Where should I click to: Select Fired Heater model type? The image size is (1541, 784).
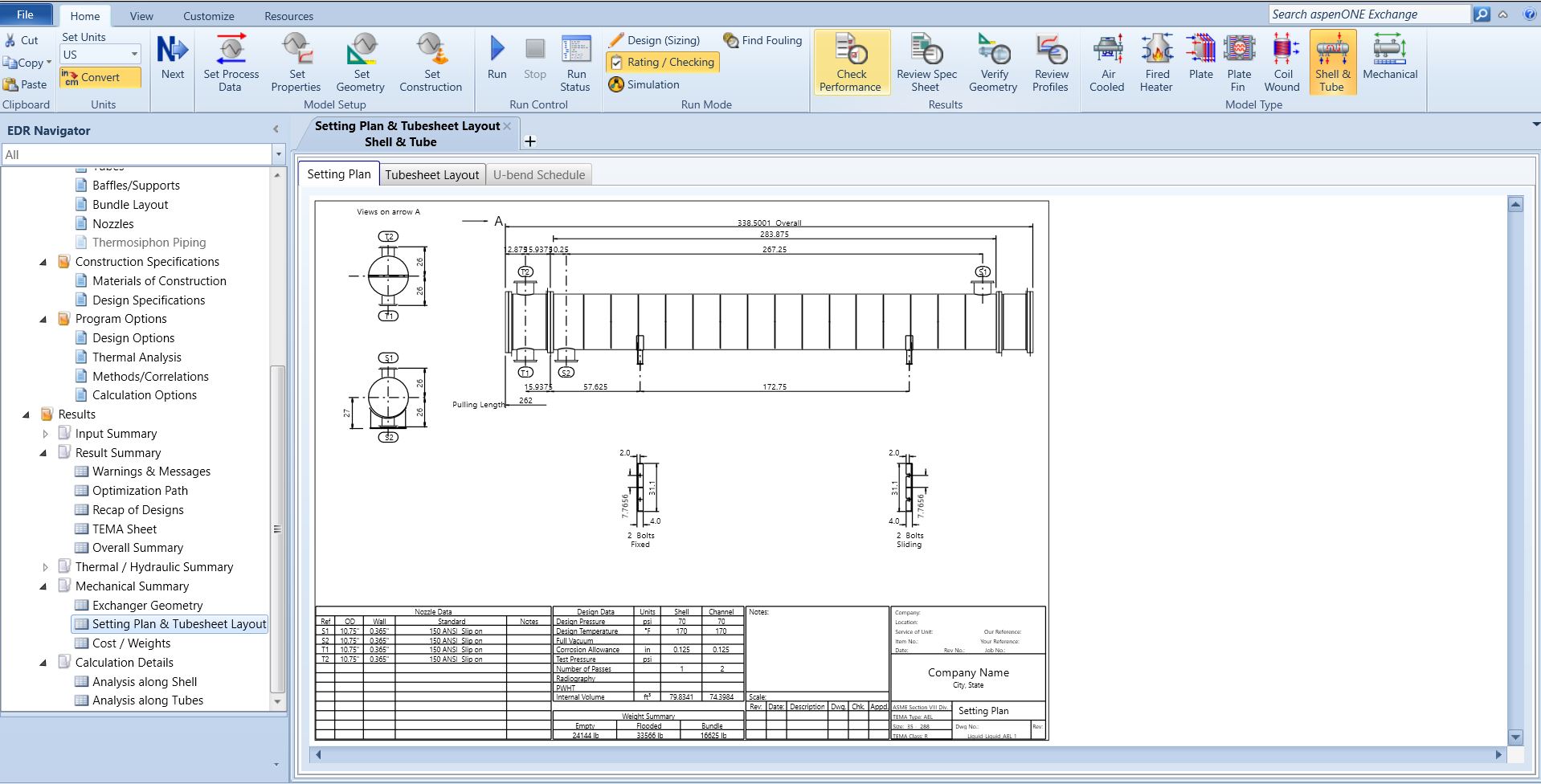(x=1156, y=63)
